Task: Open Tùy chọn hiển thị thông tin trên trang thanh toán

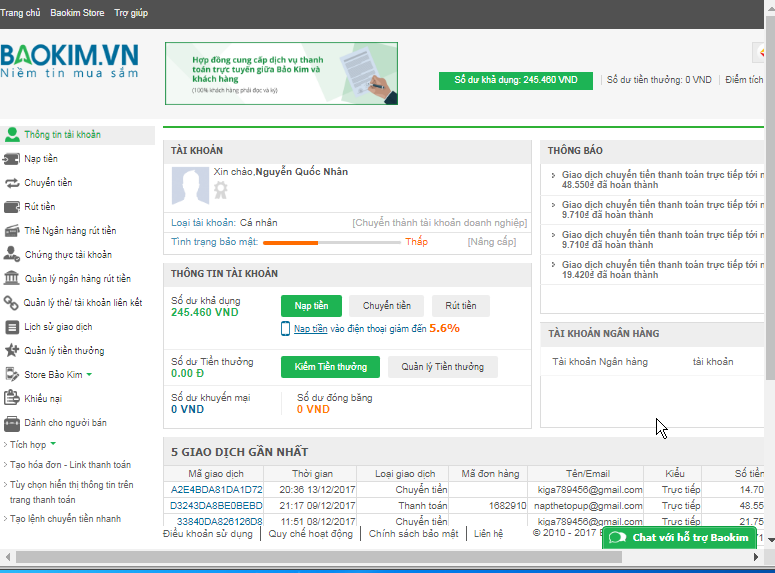Action: coord(71,492)
